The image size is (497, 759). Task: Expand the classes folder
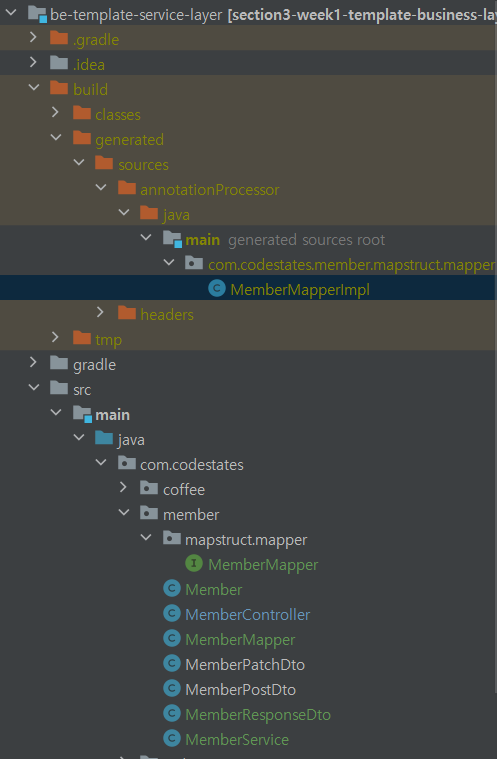coord(56,112)
